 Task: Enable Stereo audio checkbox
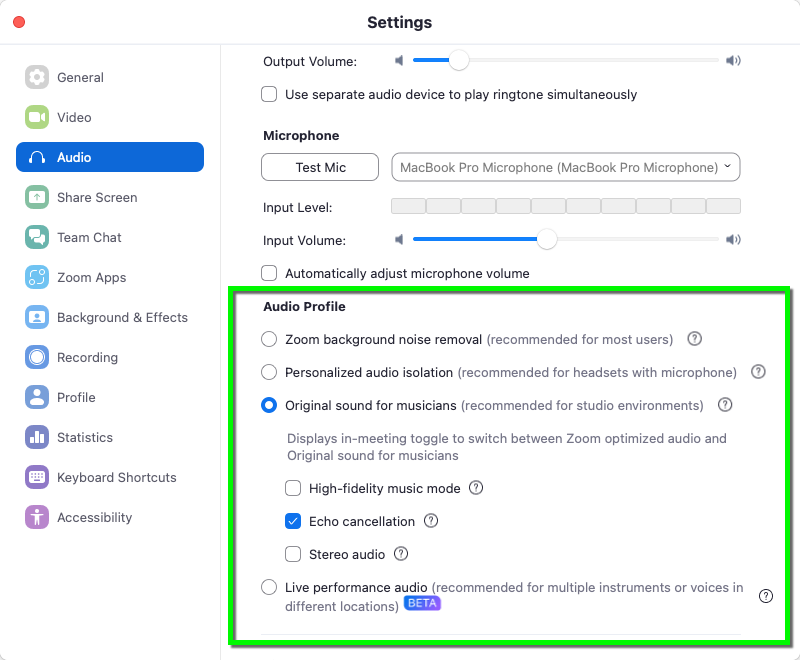pos(293,554)
